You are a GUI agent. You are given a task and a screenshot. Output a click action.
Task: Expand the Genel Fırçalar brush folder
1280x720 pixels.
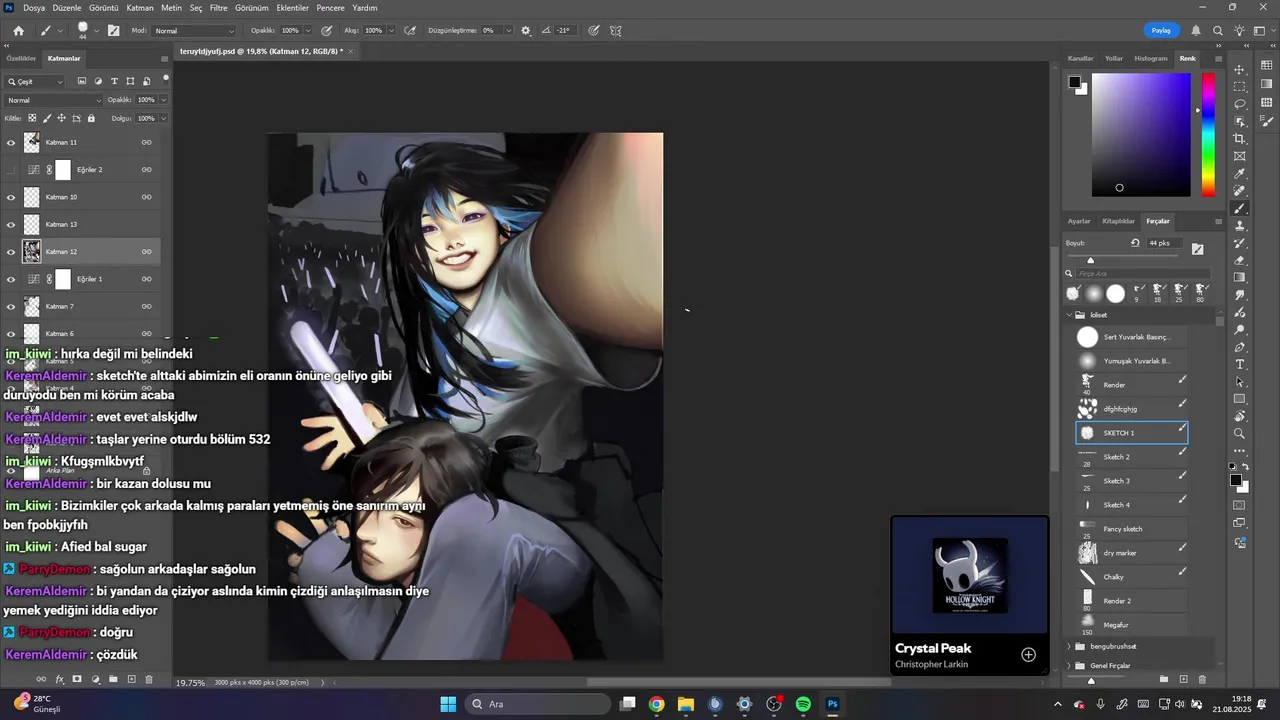pyautogui.click(x=1069, y=665)
